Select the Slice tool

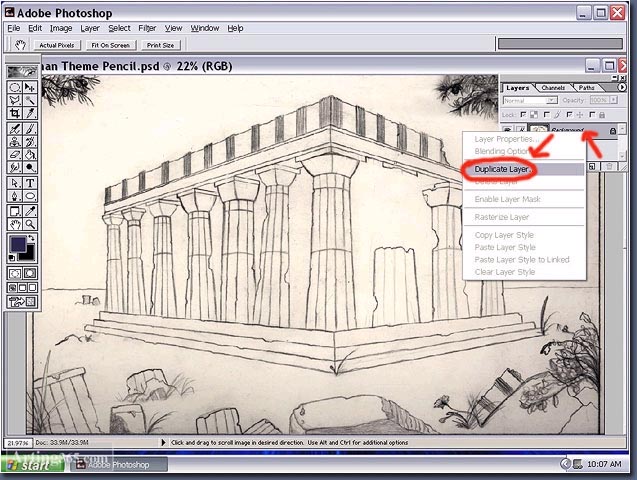pos(30,113)
